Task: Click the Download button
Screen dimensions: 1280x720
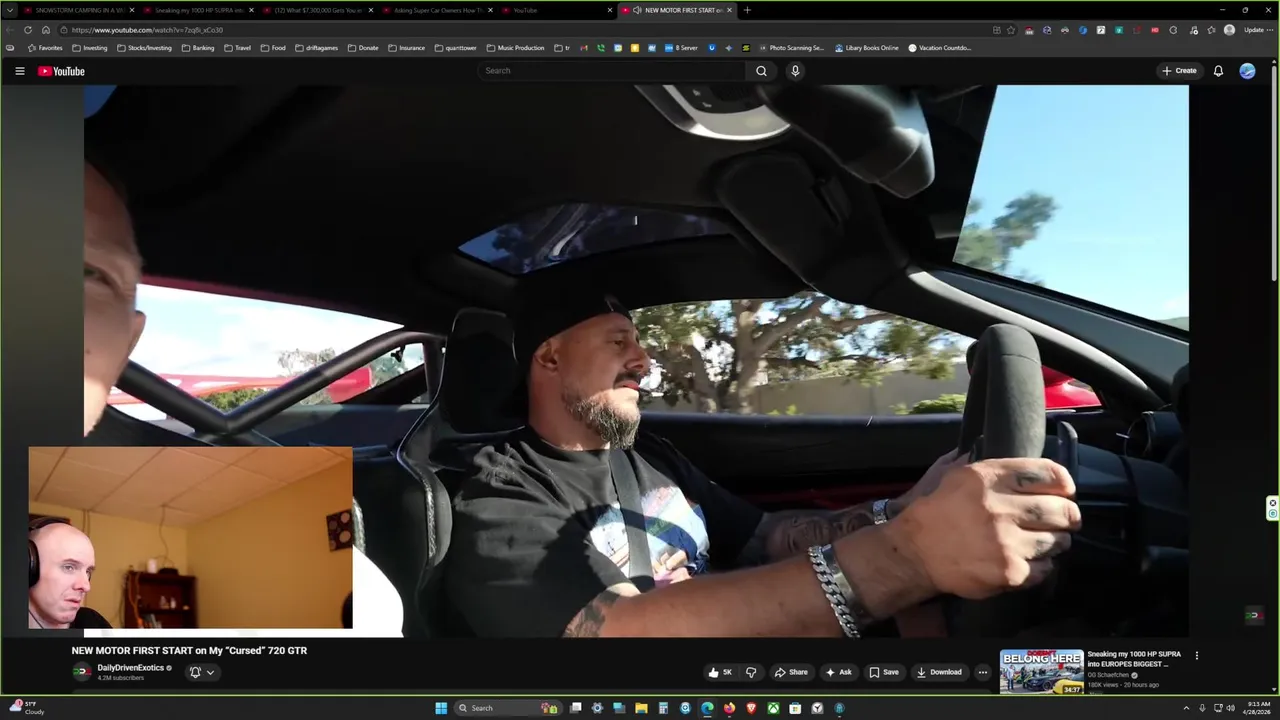Action: (939, 672)
